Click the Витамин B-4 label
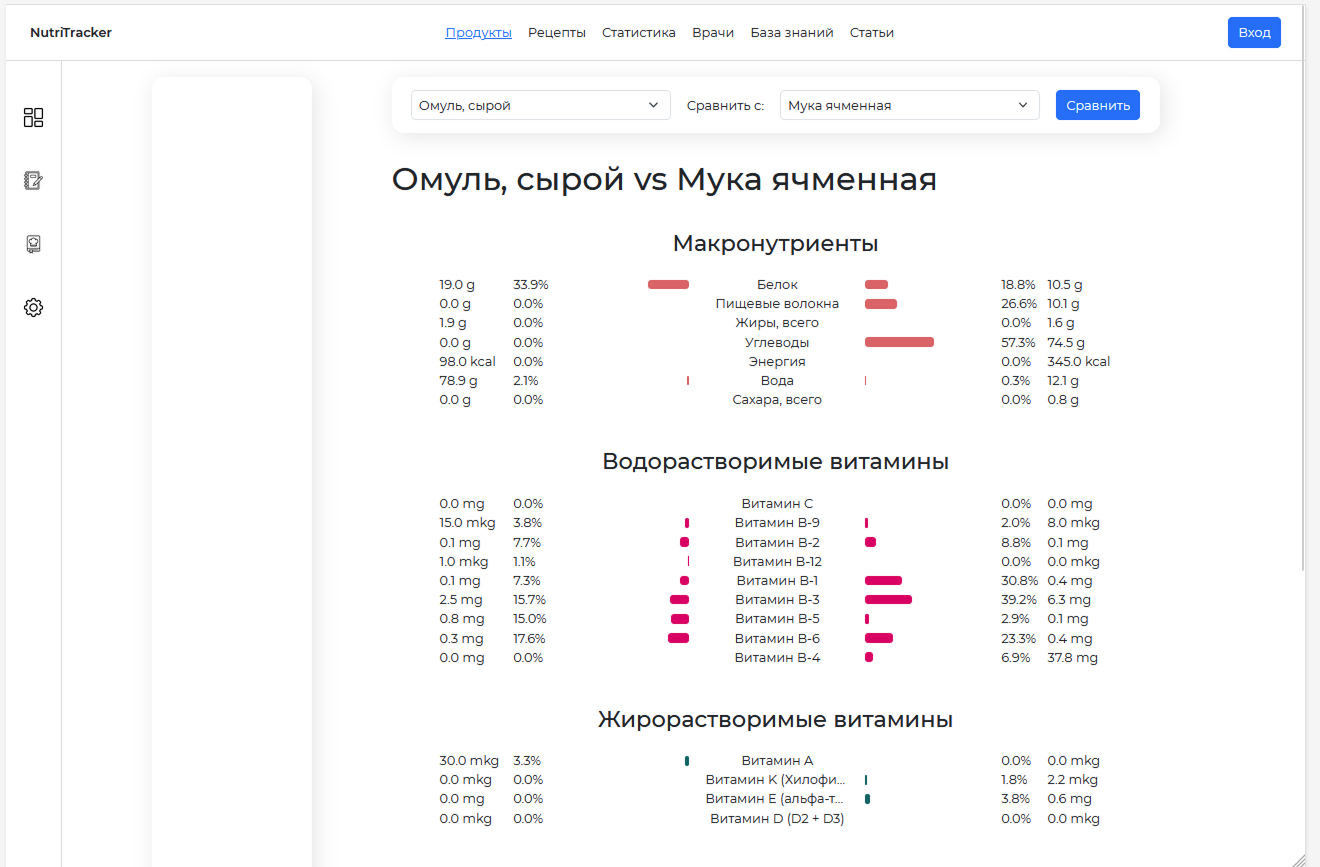The image size is (1320, 867). [x=777, y=658]
